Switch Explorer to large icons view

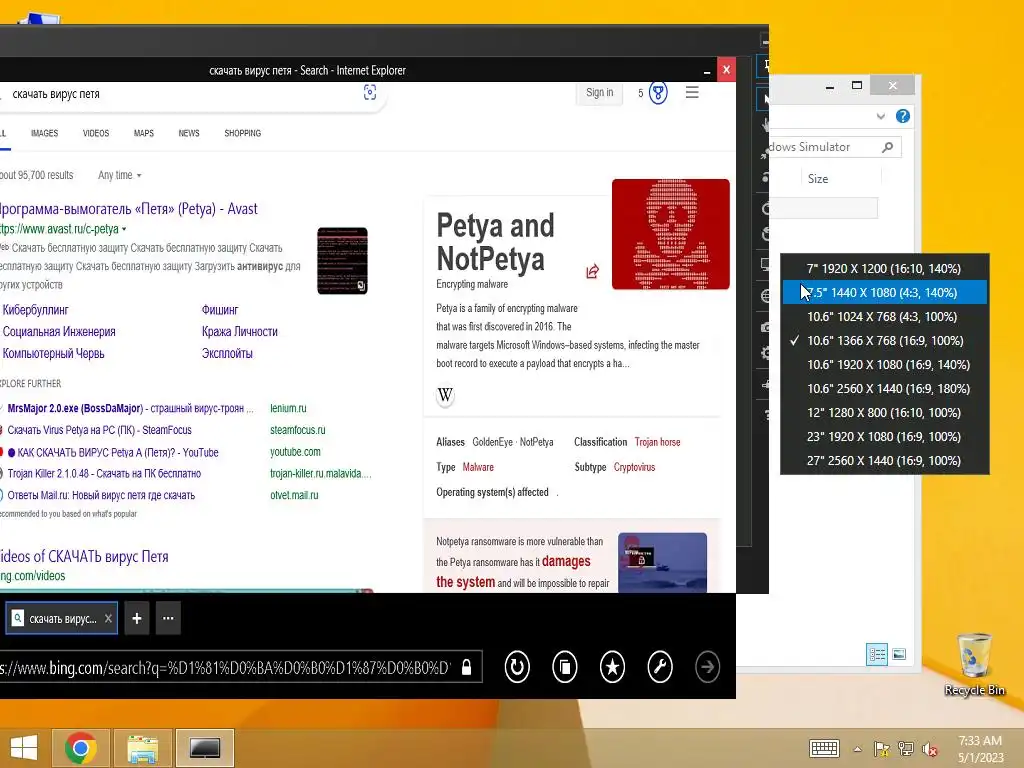(899, 654)
